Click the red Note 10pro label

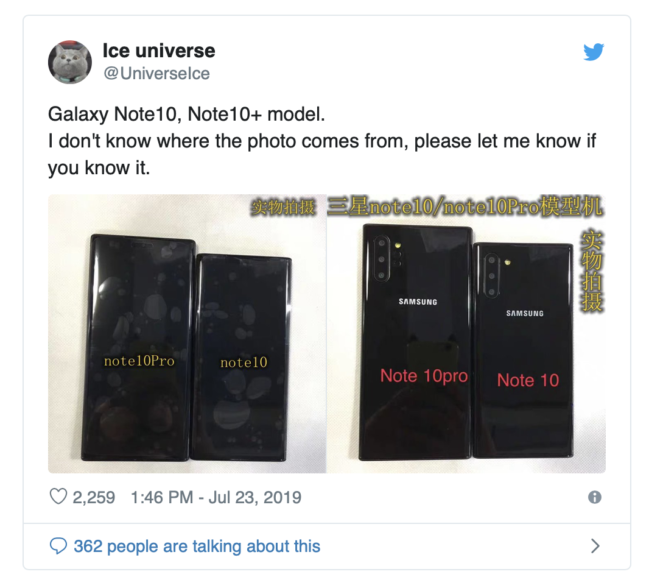[424, 376]
